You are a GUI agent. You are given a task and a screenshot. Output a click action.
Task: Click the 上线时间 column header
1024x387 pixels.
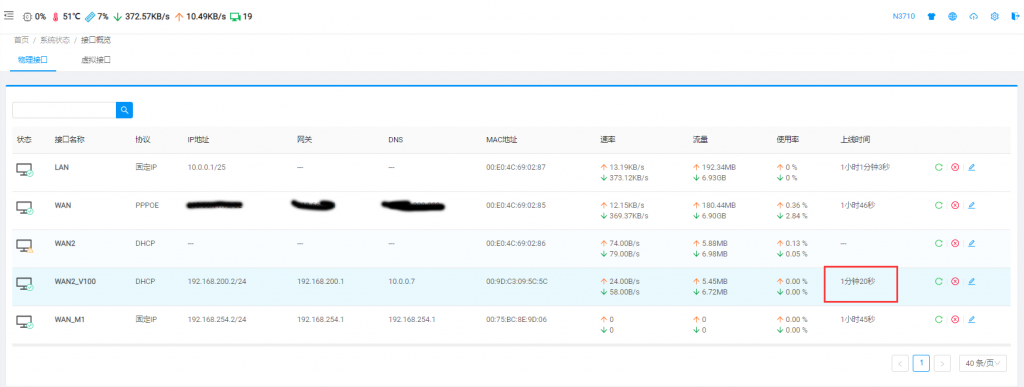click(856, 140)
